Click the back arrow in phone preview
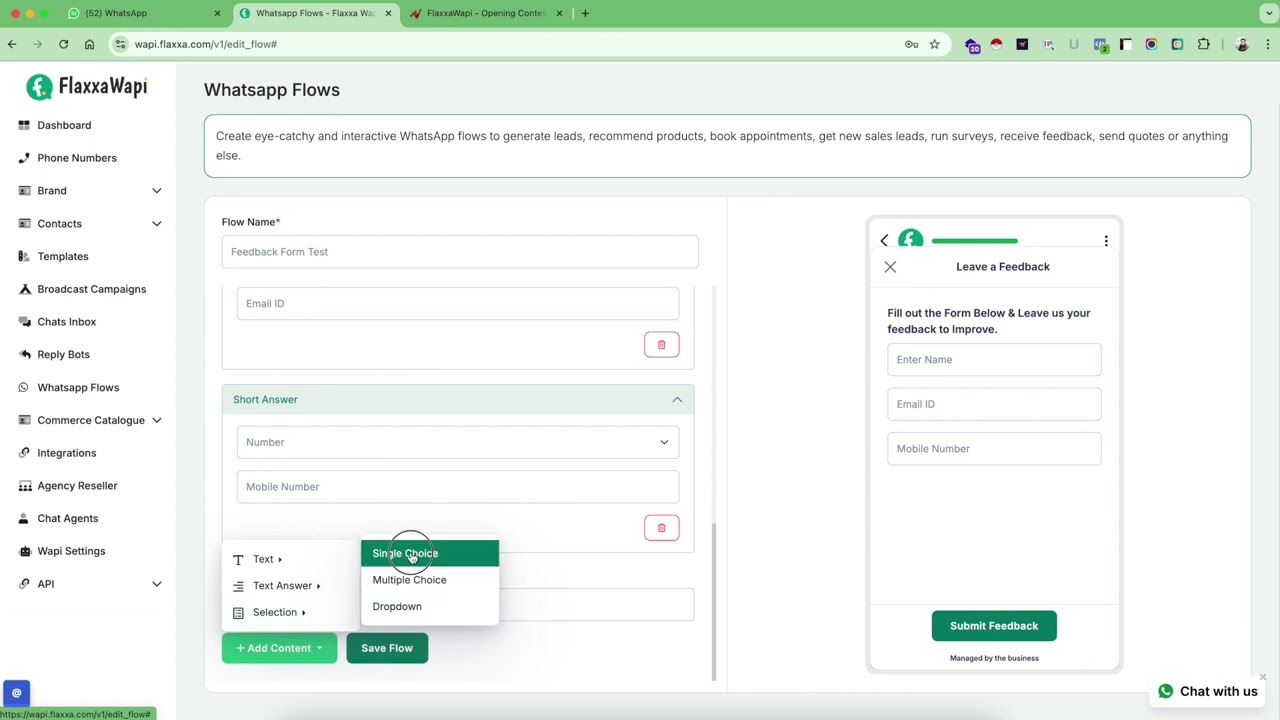This screenshot has height=720, width=1280. click(884, 240)
